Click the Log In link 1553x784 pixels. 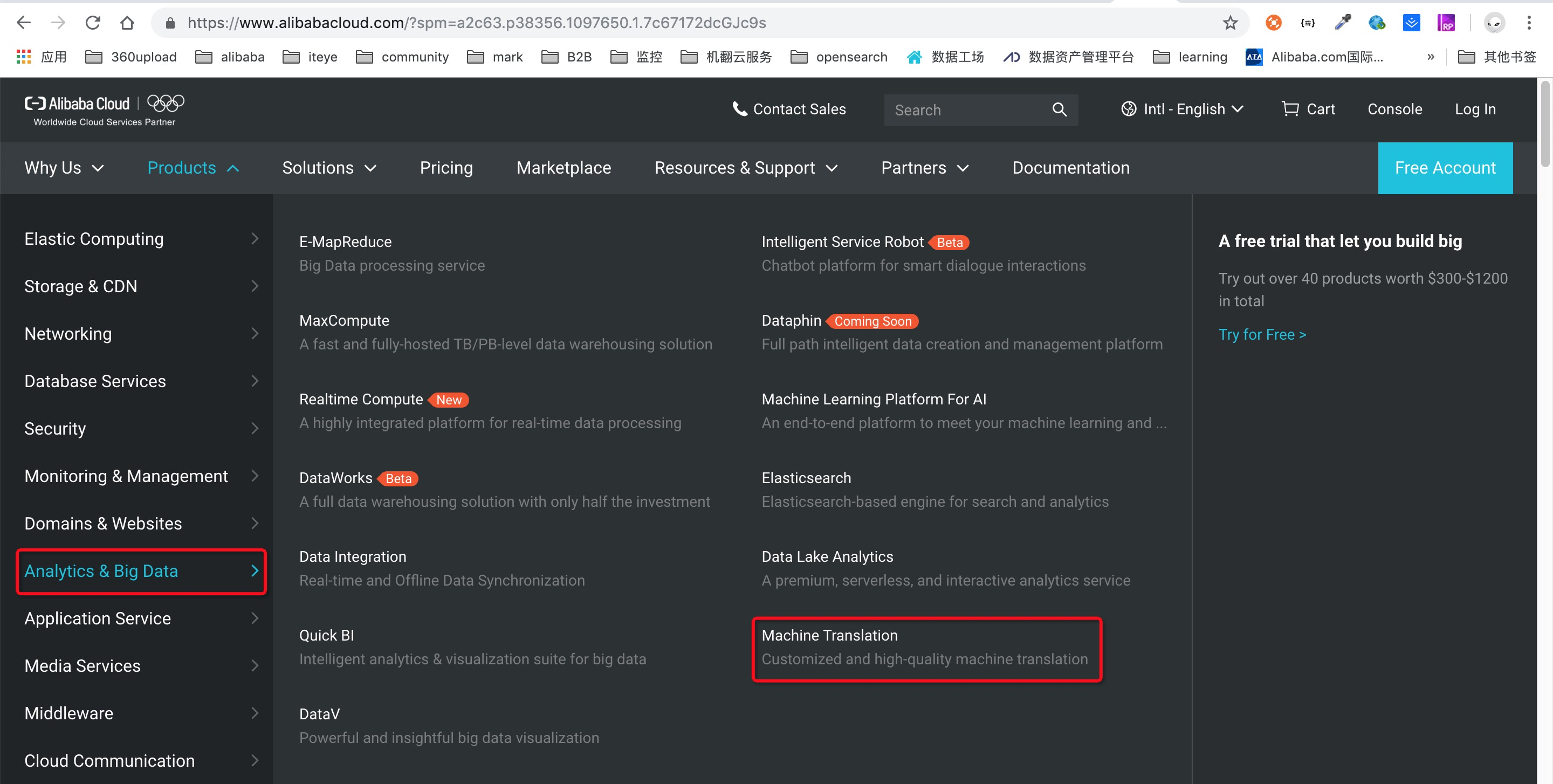1475,109
